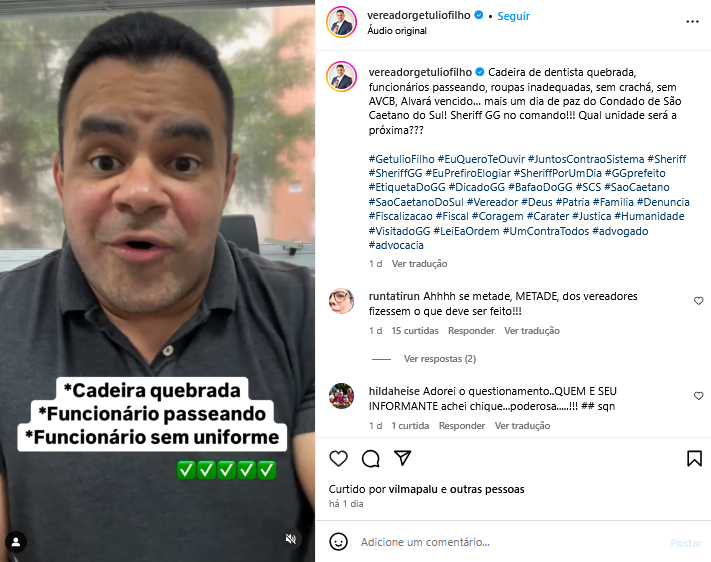This screenshot has width=711, height=562.
Task: Like the post with the heart icon
Action: 338,459
